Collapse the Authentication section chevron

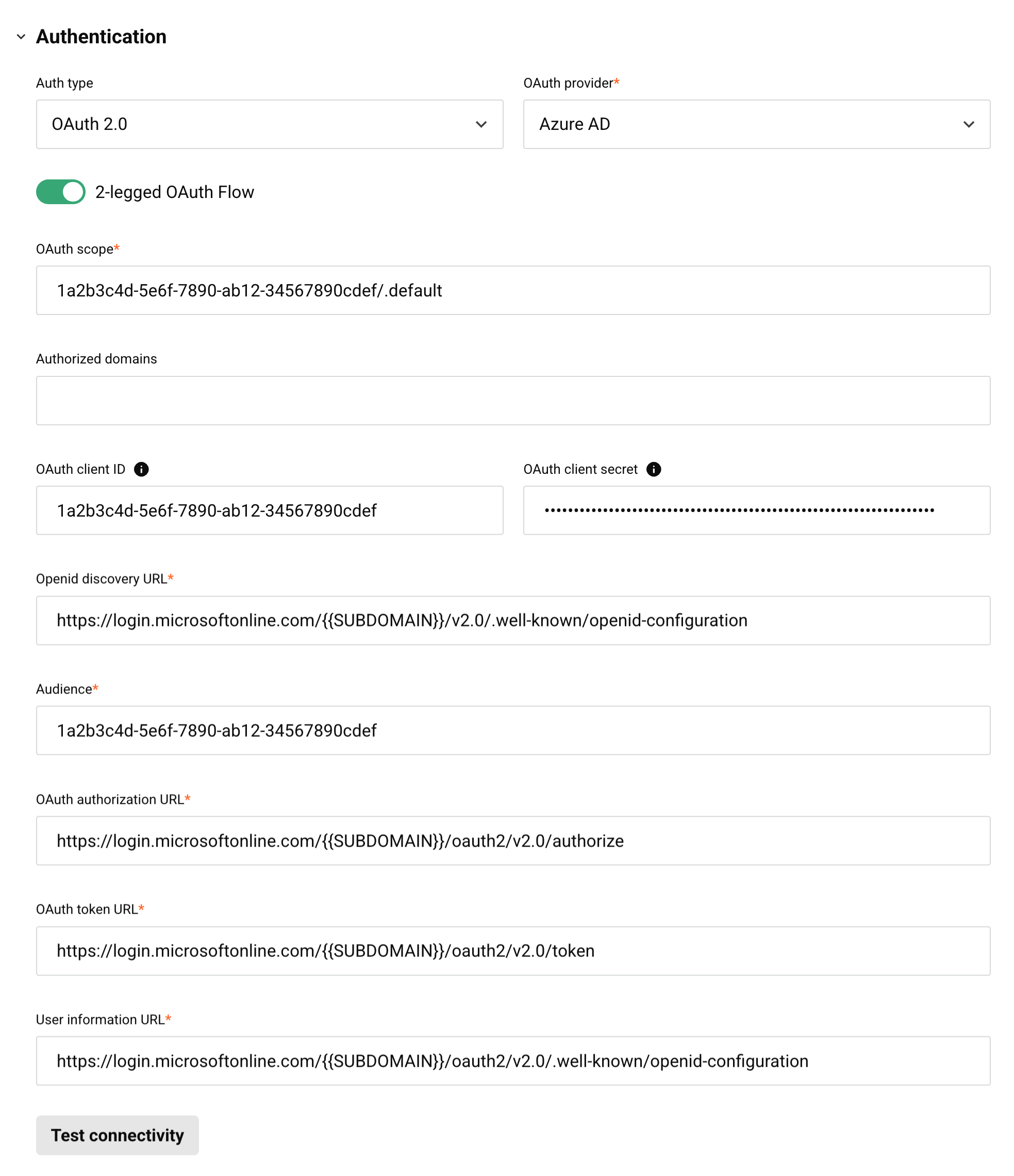21,37
